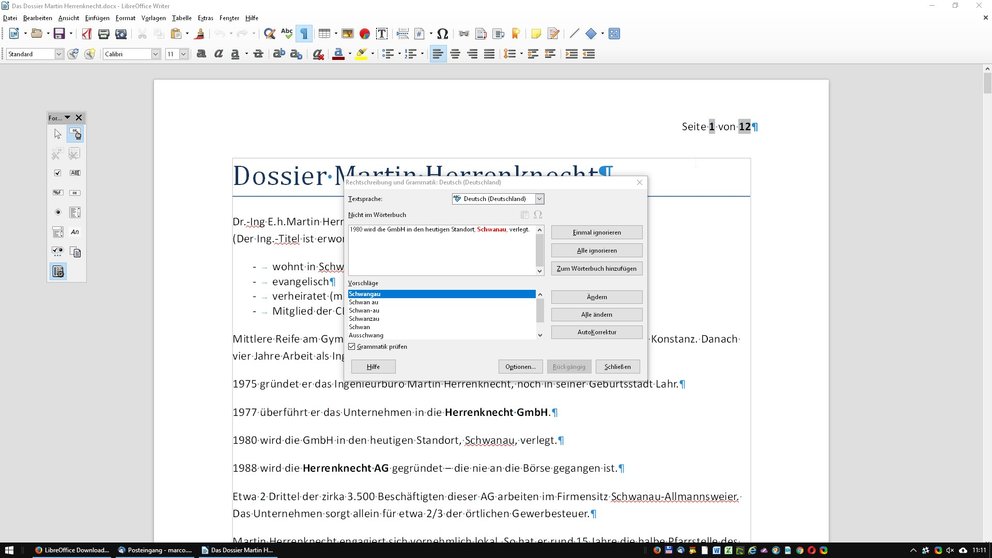Toggle formatting marks pilcrow button

(x=304, y=34)
